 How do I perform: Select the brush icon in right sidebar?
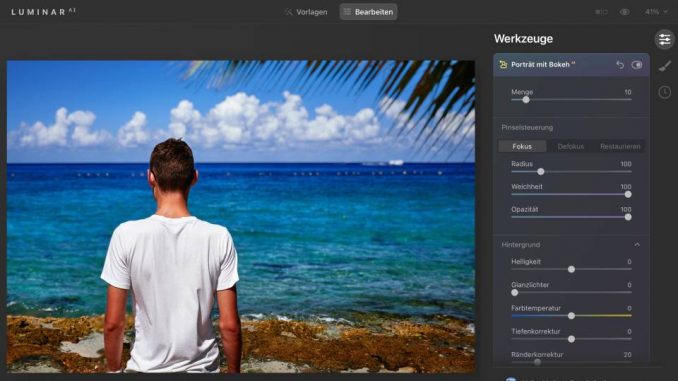(665, 66)
